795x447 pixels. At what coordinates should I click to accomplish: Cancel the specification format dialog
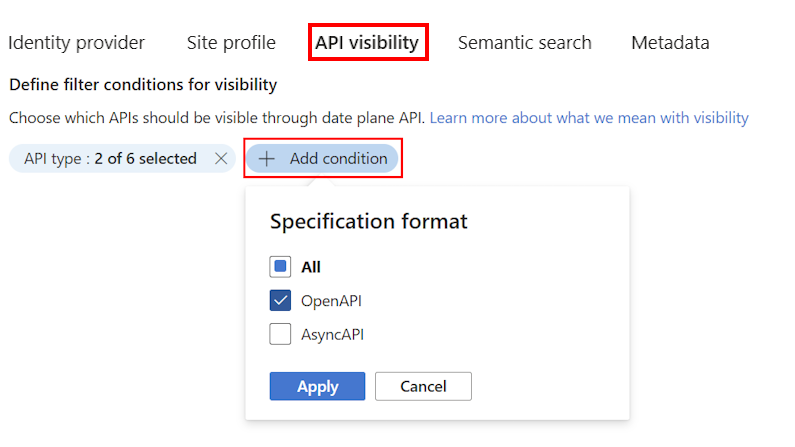(x=423, y=386)
